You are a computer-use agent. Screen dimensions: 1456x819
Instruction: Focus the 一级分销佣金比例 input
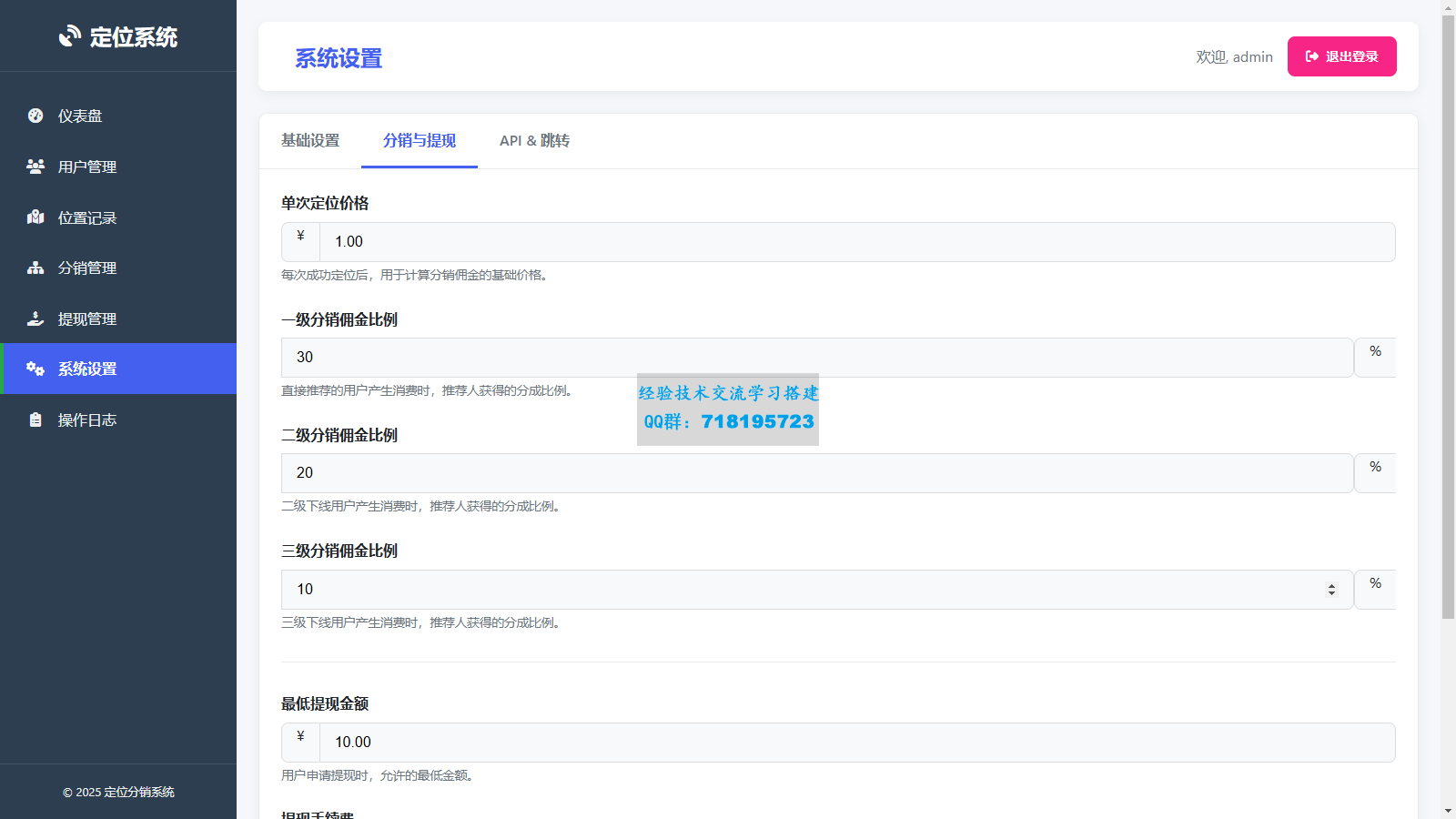(817, 358)
